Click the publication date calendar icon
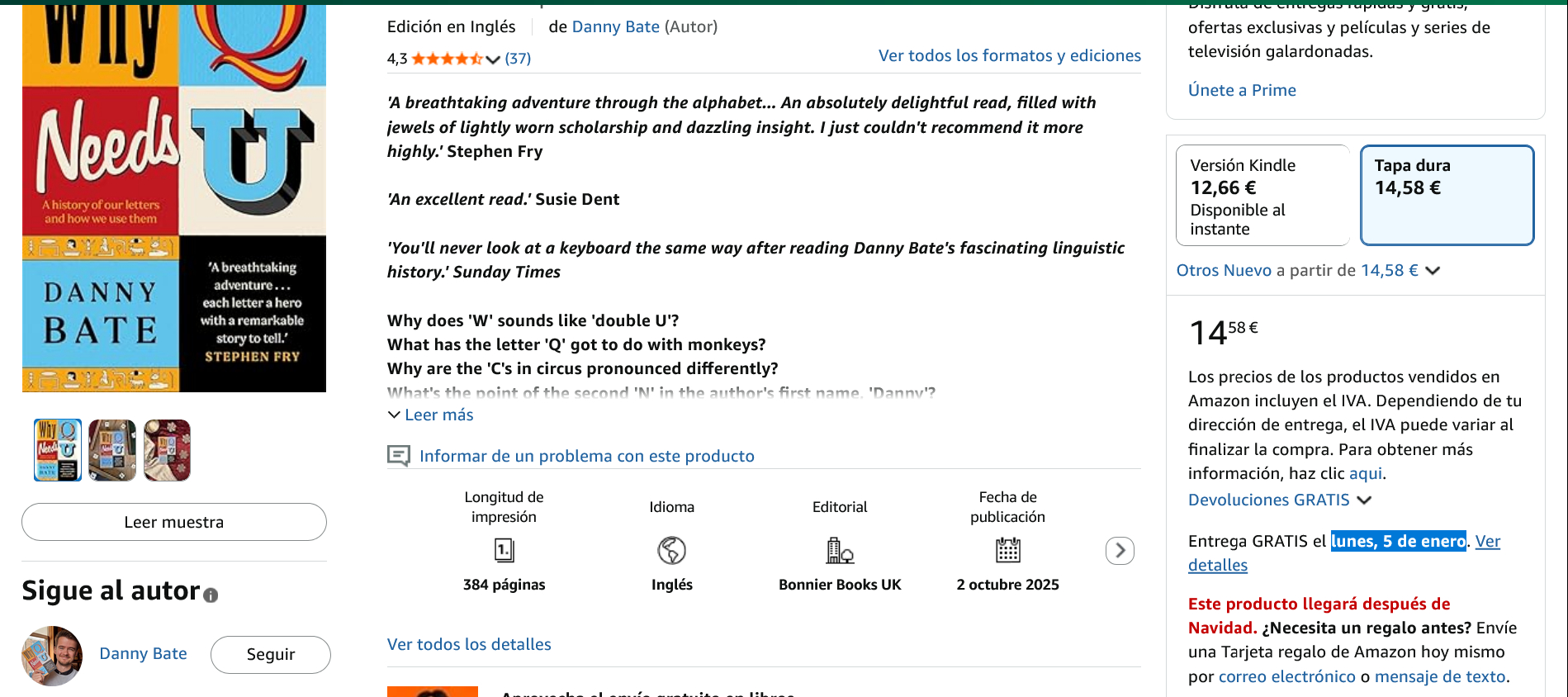Image resolution: width=1568 pixels, height=697 pixels. click(x=1007, y=550)
